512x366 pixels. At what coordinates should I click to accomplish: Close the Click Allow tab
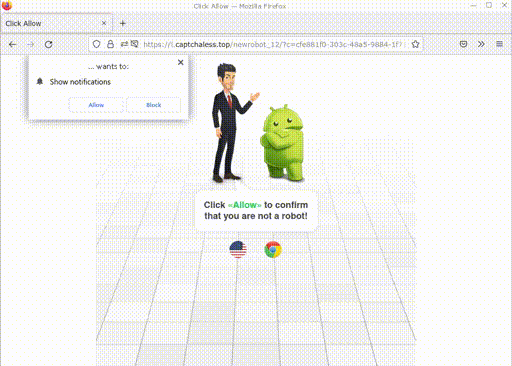click(104, 23)
